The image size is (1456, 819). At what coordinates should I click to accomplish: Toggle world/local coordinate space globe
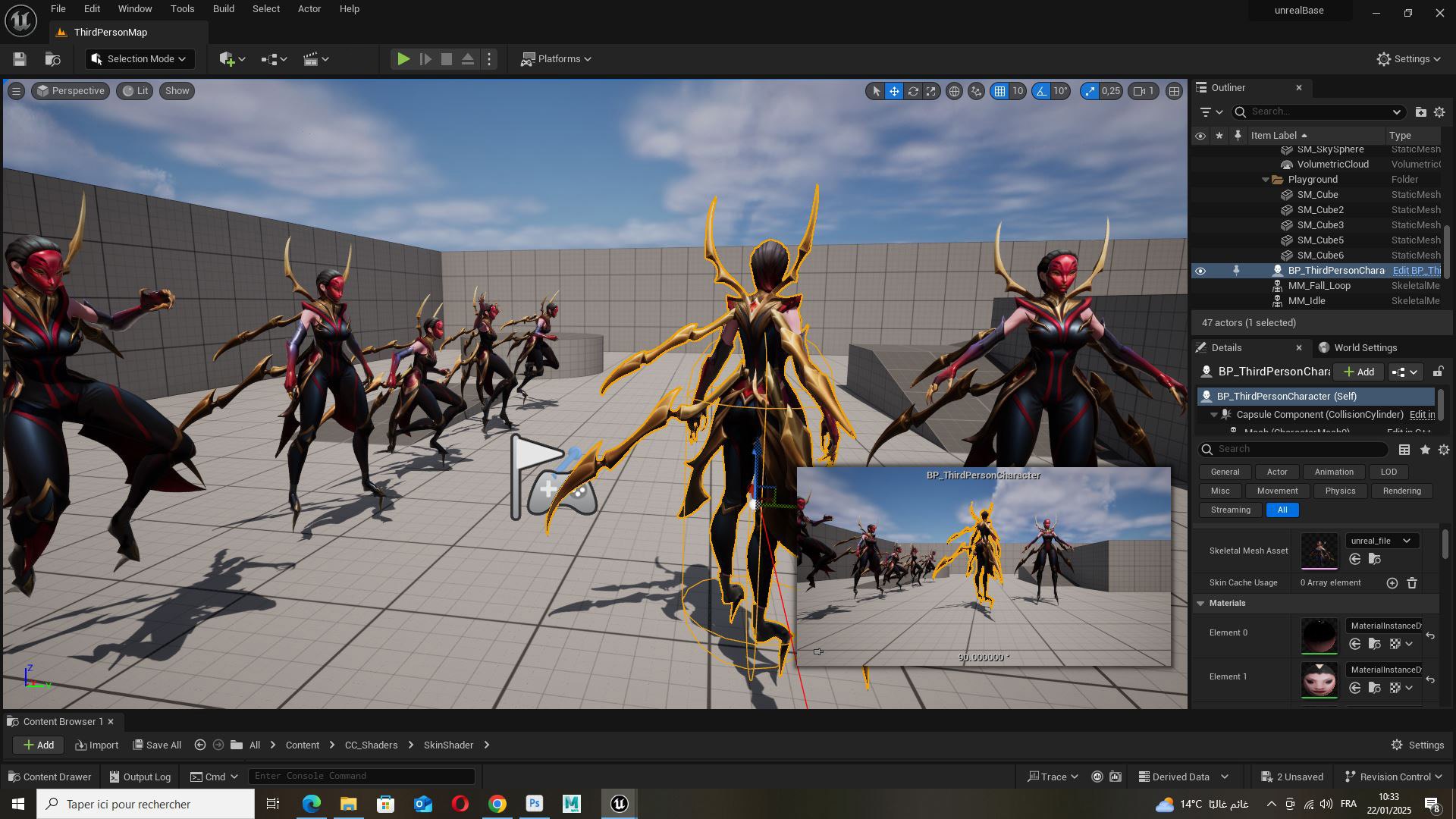tap(954, 91)
